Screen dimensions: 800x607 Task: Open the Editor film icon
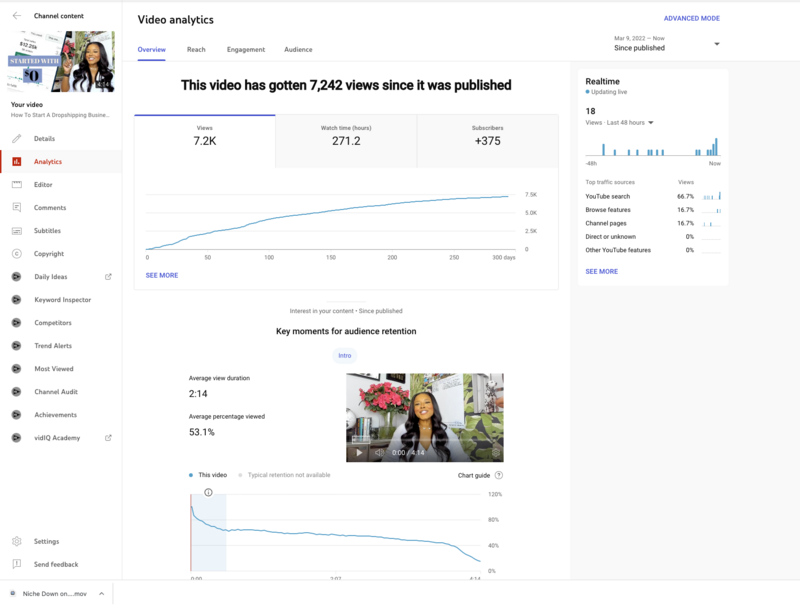[x=17, y=185]
